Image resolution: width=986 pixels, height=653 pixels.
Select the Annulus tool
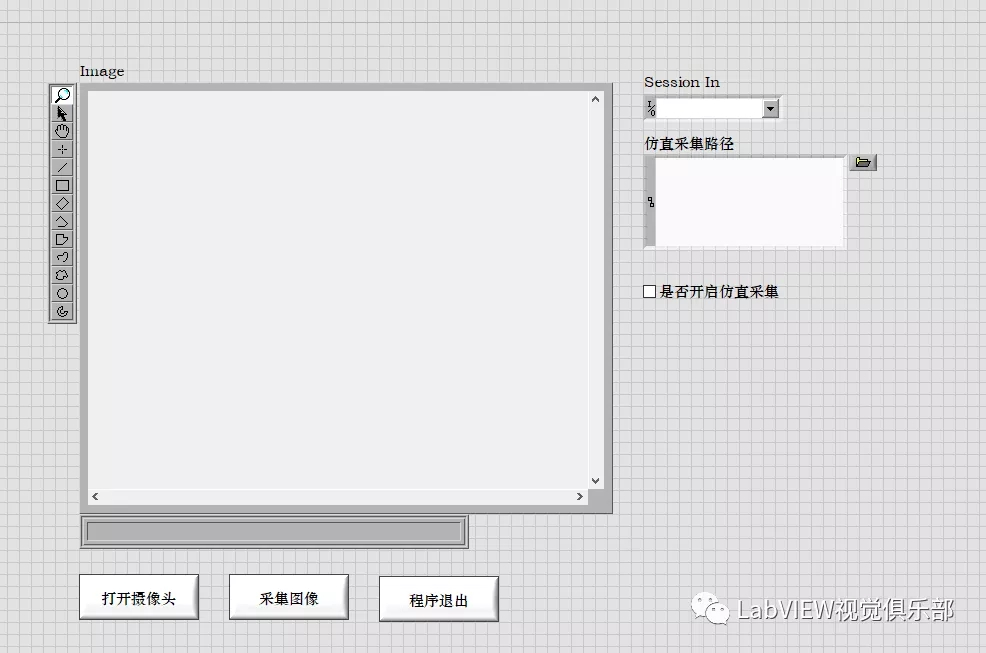pos(62,311)
